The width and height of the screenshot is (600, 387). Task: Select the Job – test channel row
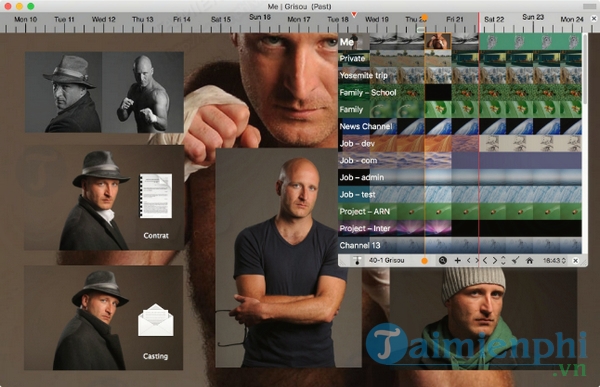click(460, 194)
